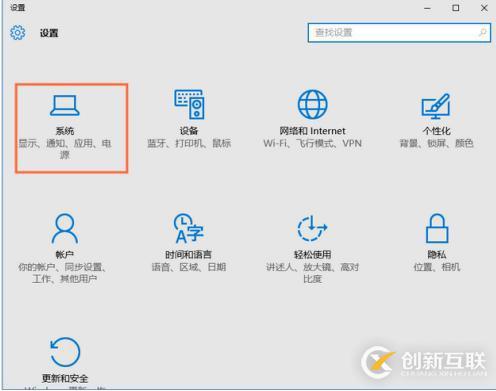The height and width of the screenshot is (391, 496).
Task: Select the 更新和安全 category label
Action: point(65,378)
